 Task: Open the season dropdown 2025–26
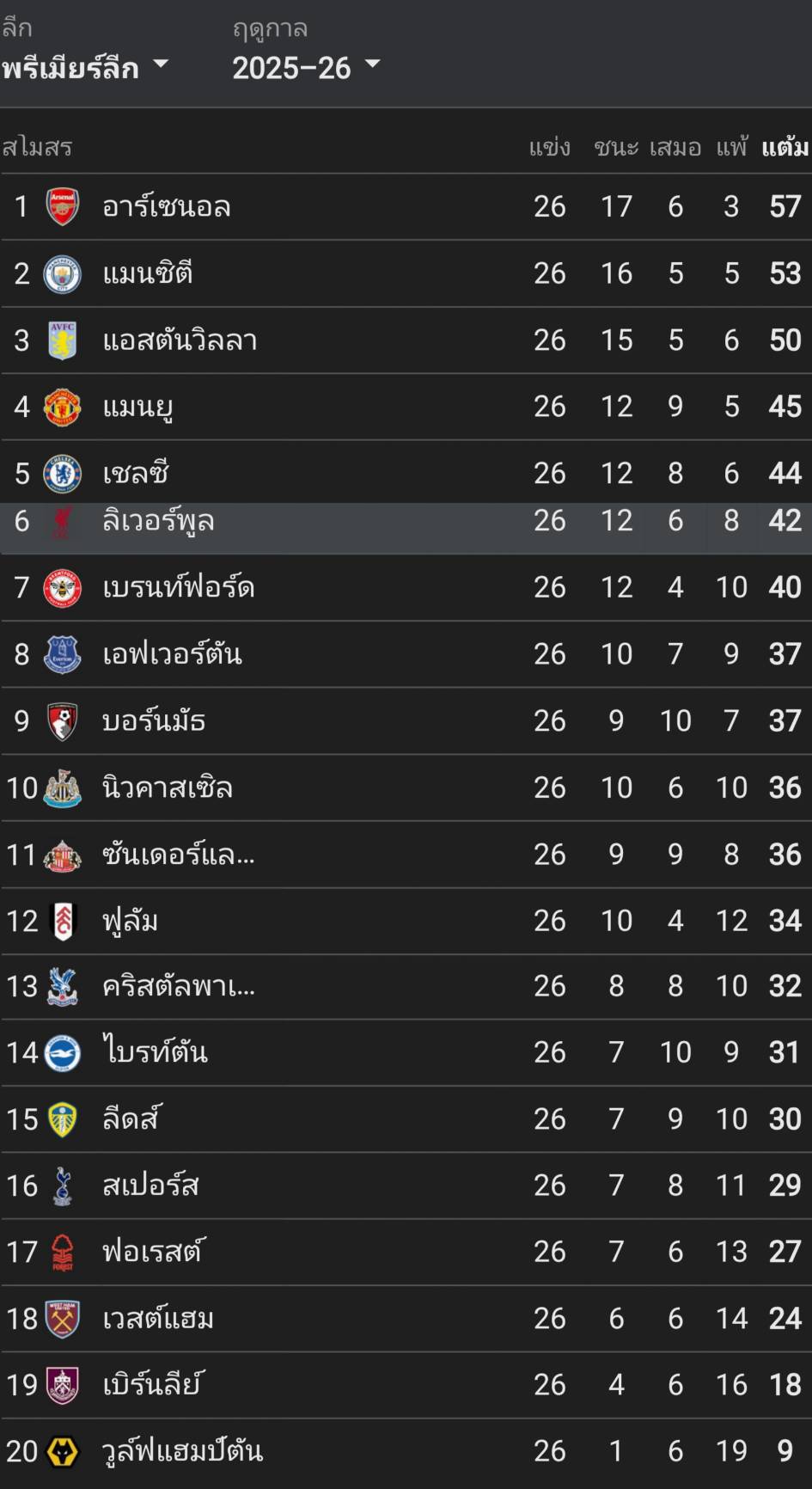click(x=305, y=67)
